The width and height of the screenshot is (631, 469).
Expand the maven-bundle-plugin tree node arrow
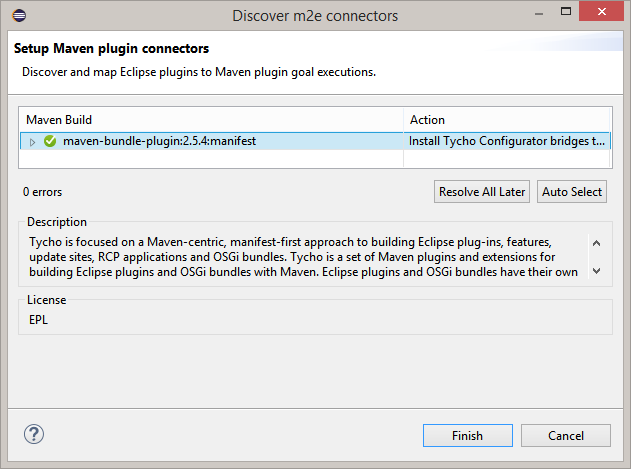point(33,142)
